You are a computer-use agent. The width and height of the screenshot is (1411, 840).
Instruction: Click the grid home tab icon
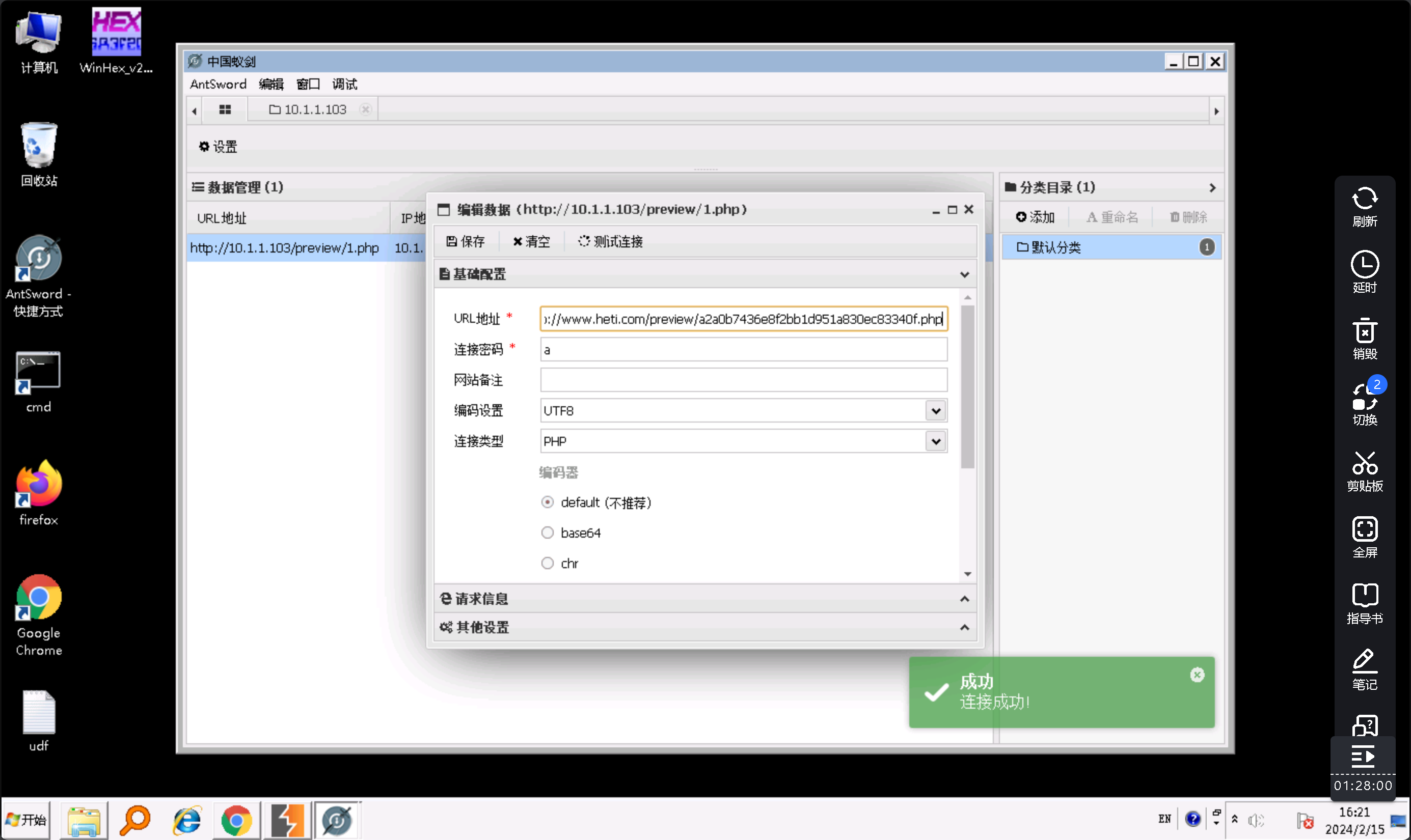coord(225,110)
